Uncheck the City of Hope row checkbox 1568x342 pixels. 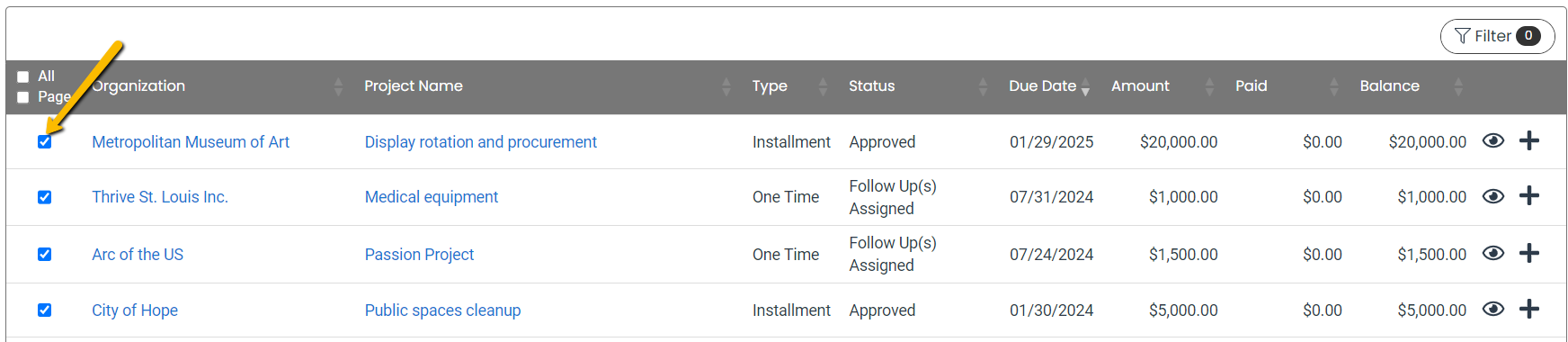pyautogui.click(x=44, y=310)
